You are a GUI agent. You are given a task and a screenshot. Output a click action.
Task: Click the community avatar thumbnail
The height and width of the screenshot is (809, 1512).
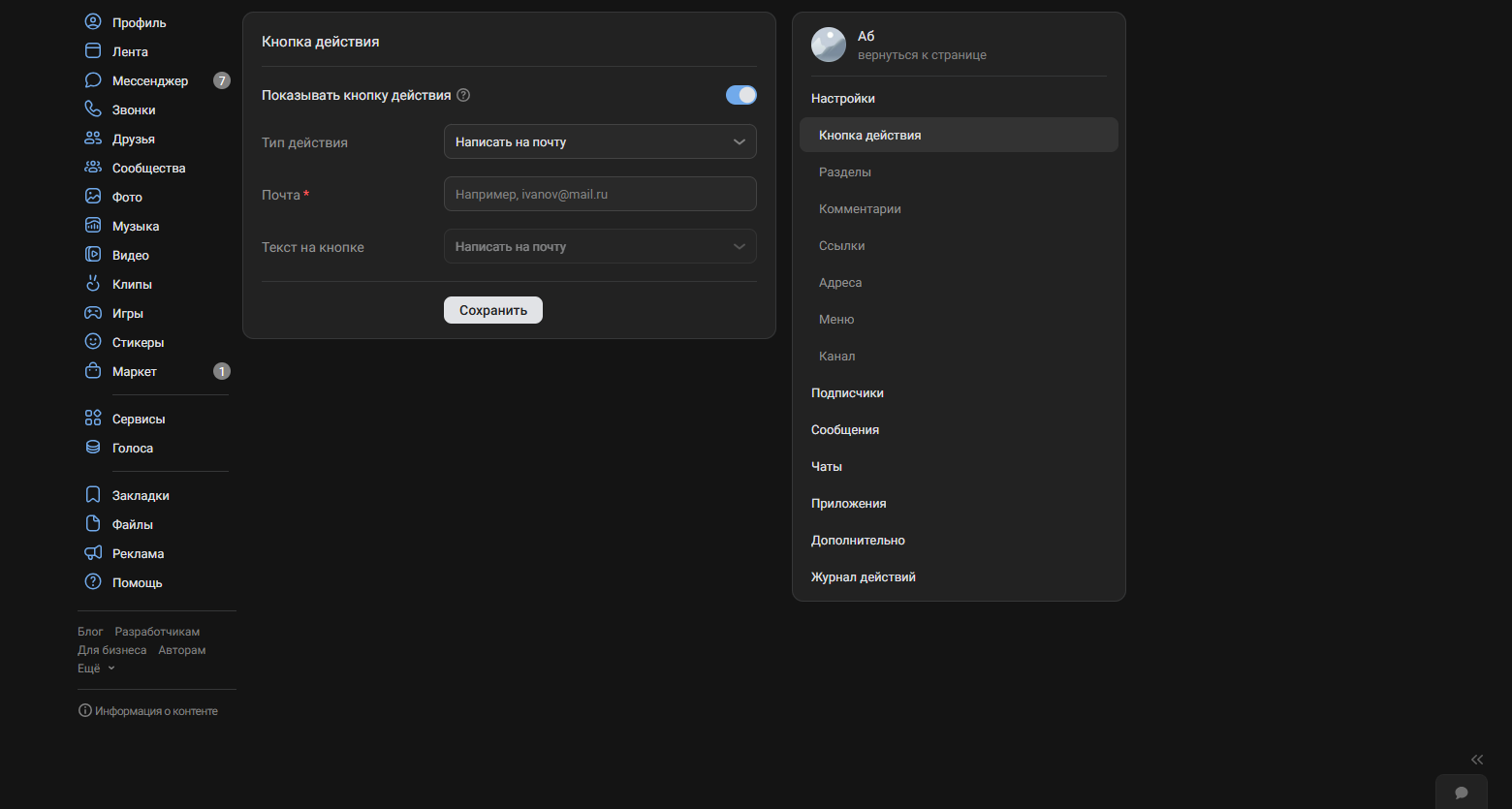[x=829, y=45]
